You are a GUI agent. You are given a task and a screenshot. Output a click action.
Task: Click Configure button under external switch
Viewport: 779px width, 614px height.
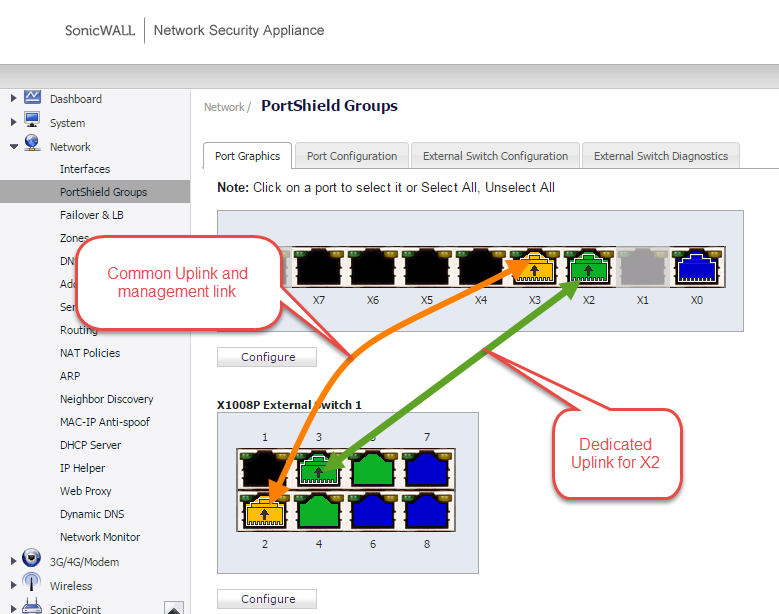pyautogui.click(x=267, y=599)
